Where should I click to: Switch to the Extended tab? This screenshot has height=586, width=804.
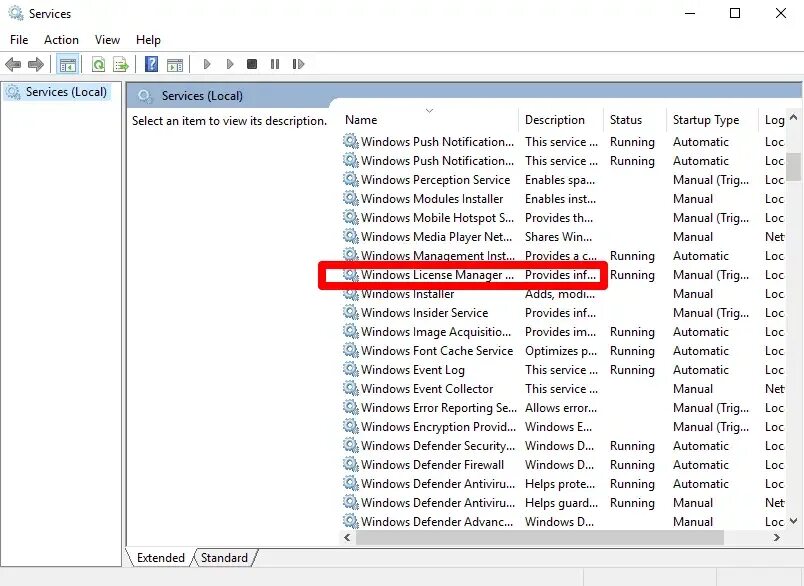point(160,558)
